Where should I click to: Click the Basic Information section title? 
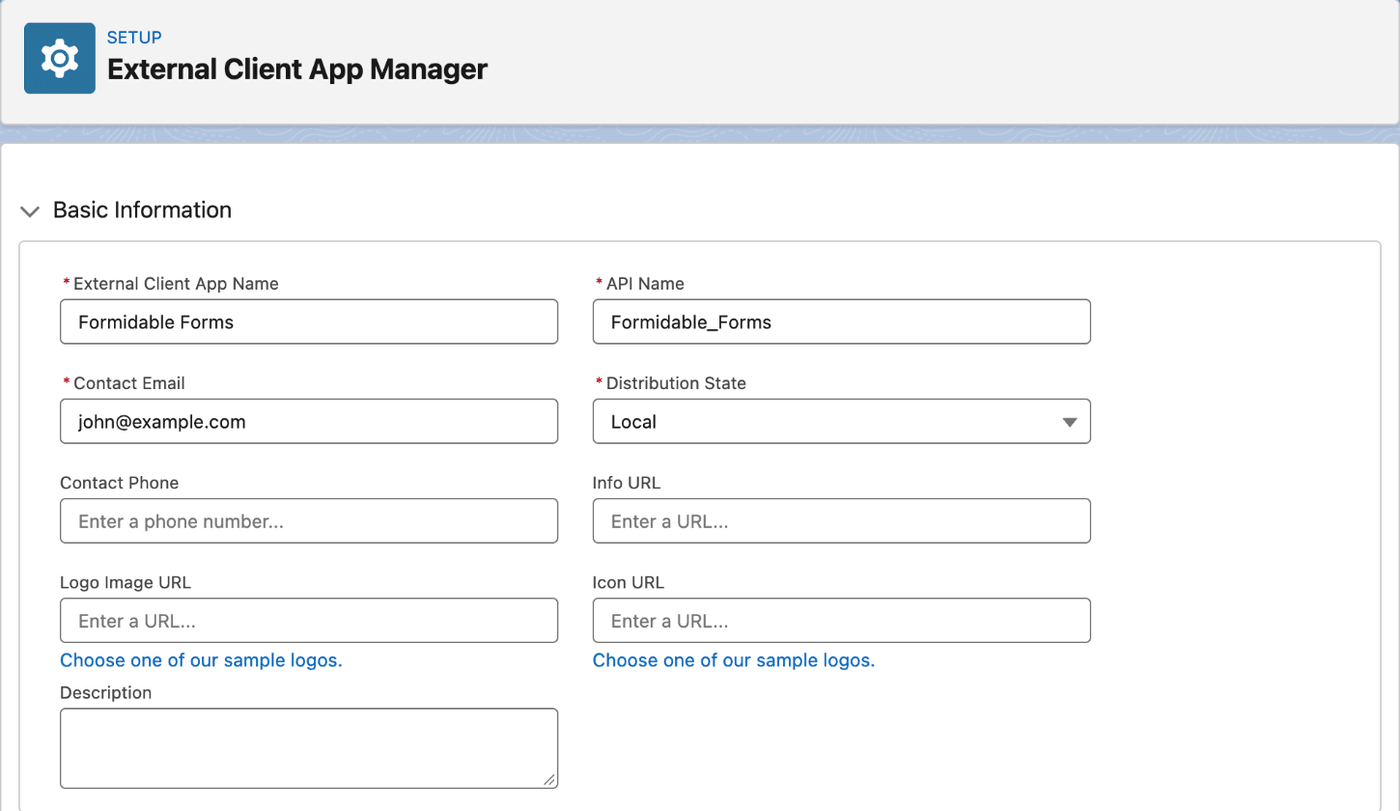pos(142,210)
